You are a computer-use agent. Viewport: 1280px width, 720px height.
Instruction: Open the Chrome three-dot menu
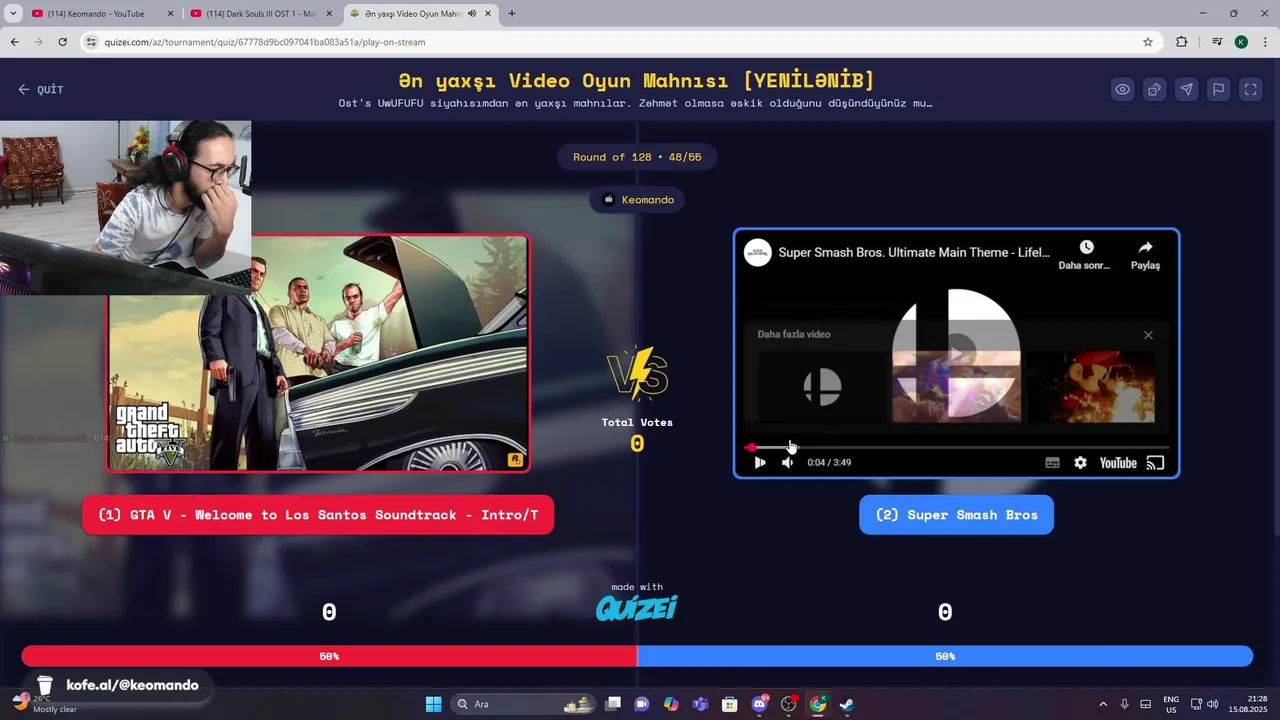(1265, 42)
